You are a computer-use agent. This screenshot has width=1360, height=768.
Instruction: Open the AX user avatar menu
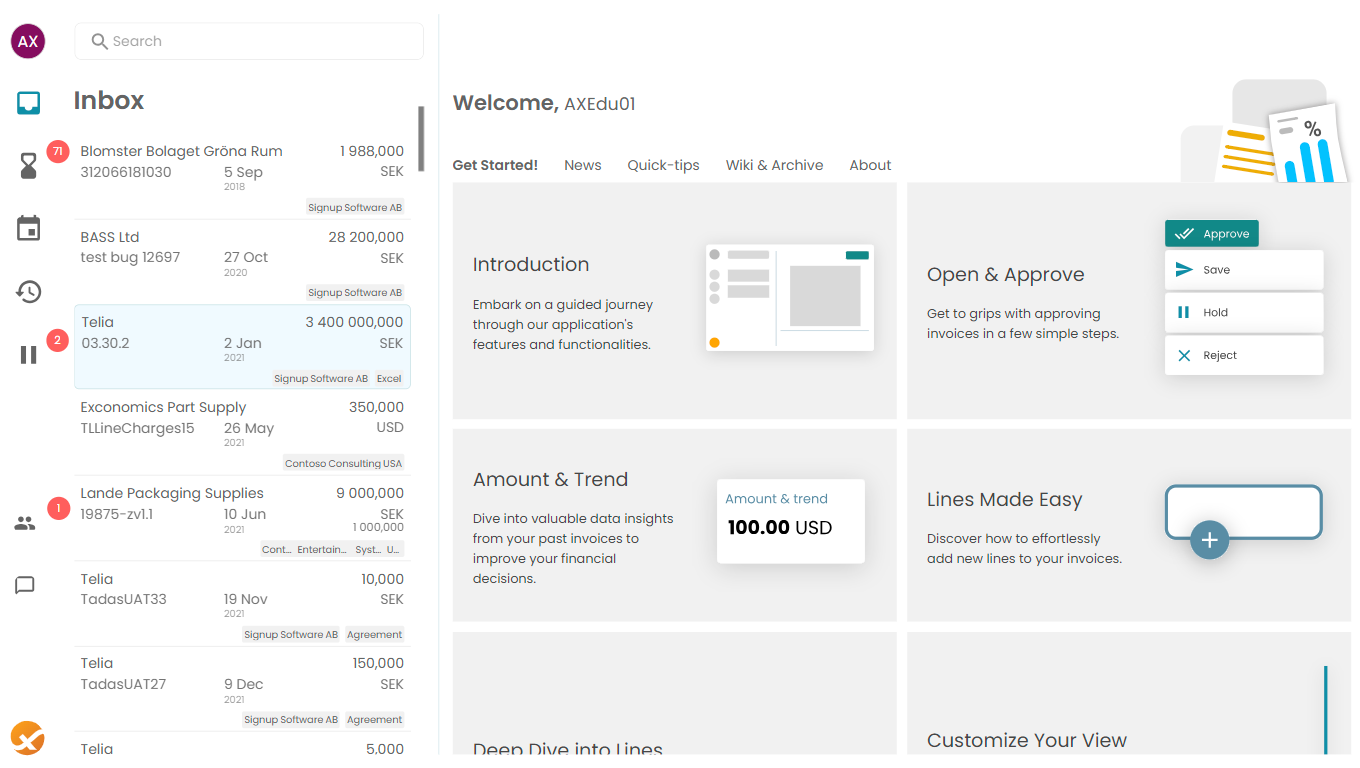(28, 41)
